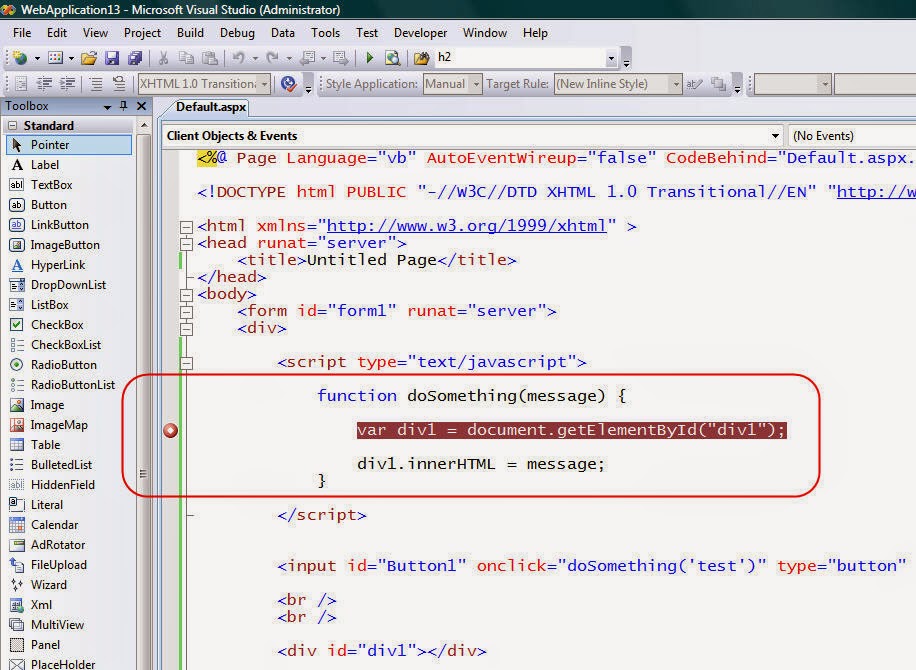The height and width of the screenshot is (670, 916).
Task: Open the Developer menu
Action: (x=420, y=33)
